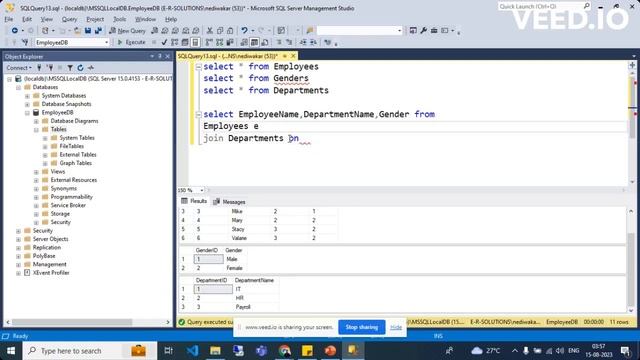Expand System Databases node
The width and height of the screenshot is (640, 360).
coord(27,96)
